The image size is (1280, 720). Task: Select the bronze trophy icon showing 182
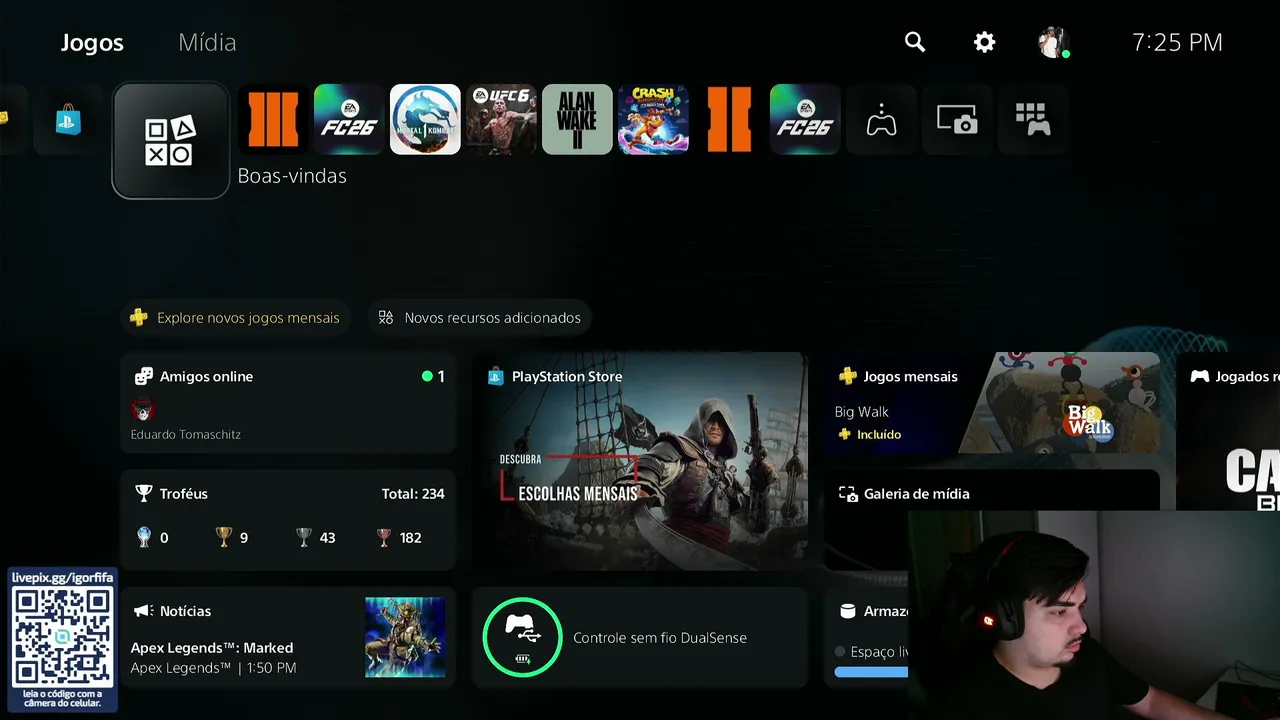pos(384,537)
